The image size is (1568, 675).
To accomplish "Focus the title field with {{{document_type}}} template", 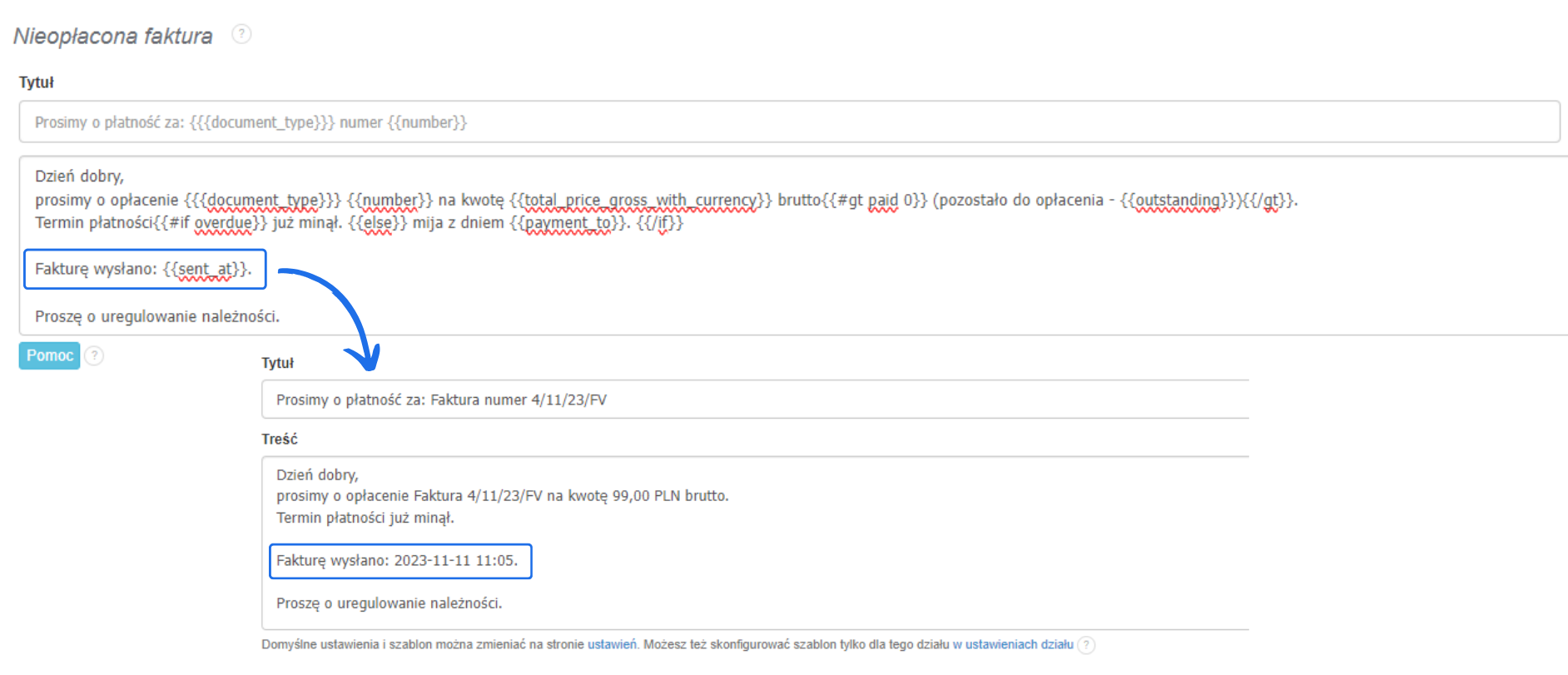I will coord(789,122).
